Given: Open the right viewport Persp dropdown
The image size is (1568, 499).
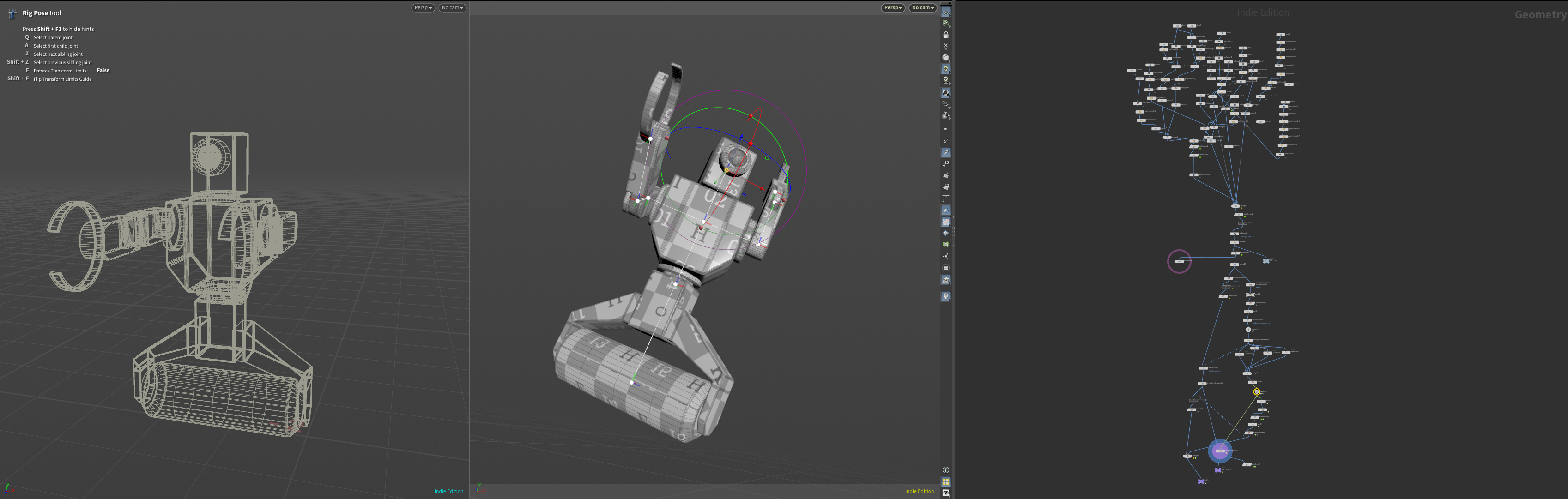Looking at the screenshot, I should tap(893, 8).
